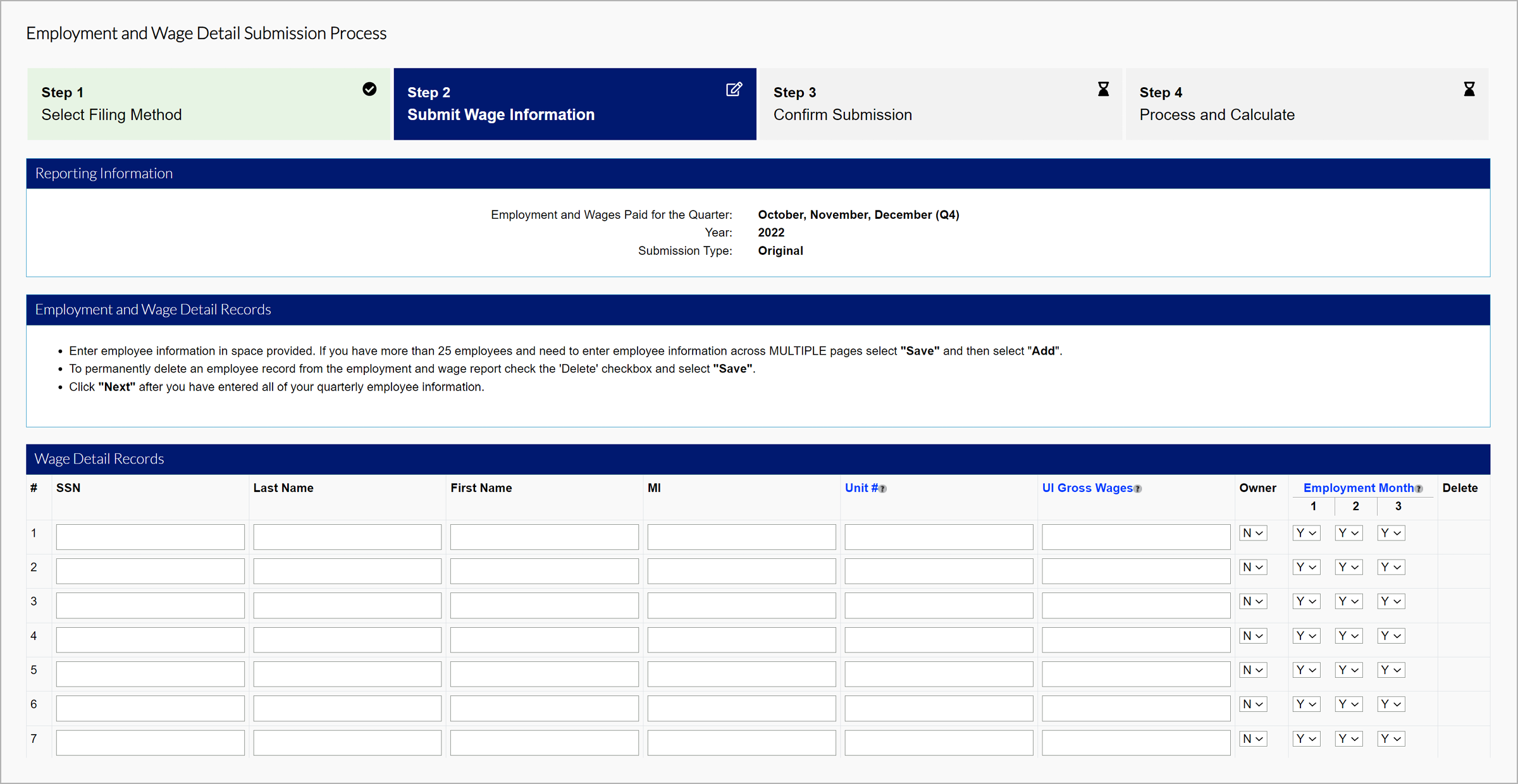Click the Last Name field in row 3
This screenshot has height=784, width=1518.
(347, 605)
